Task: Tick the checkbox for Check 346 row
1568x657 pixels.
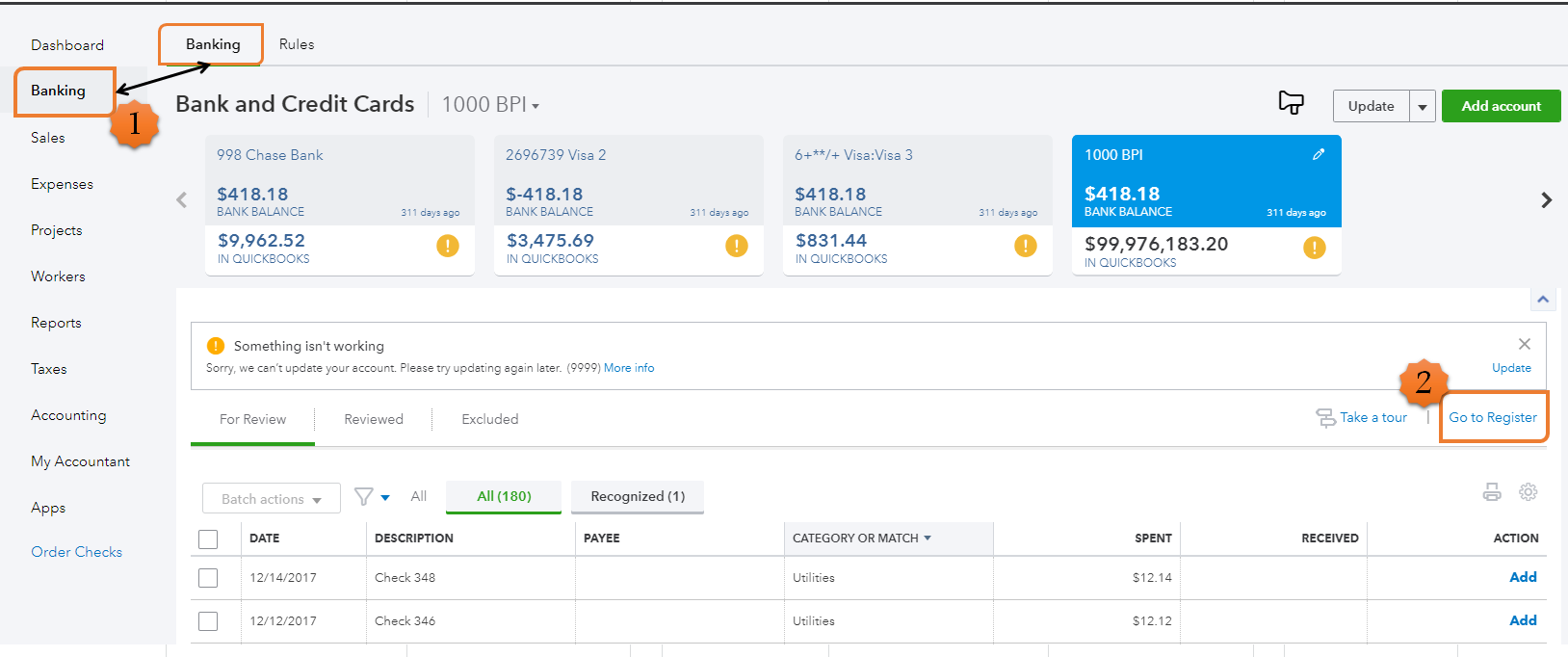Action: pos(208,621)
